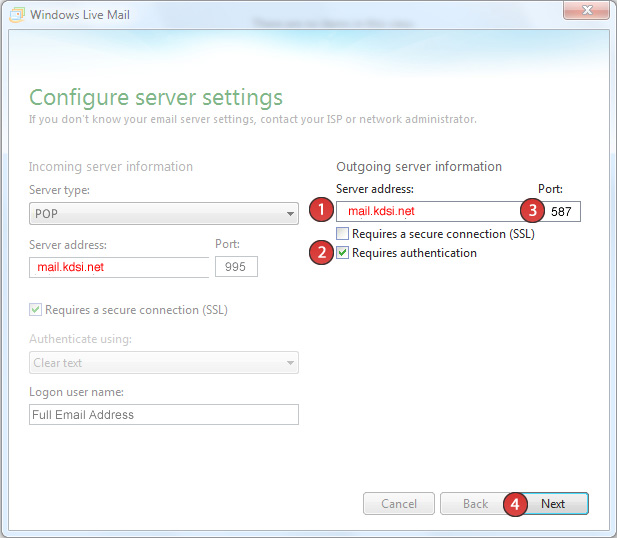Click the Logon user name label
This screenshot has height=538, width=617.
click(x=76, y=392)
